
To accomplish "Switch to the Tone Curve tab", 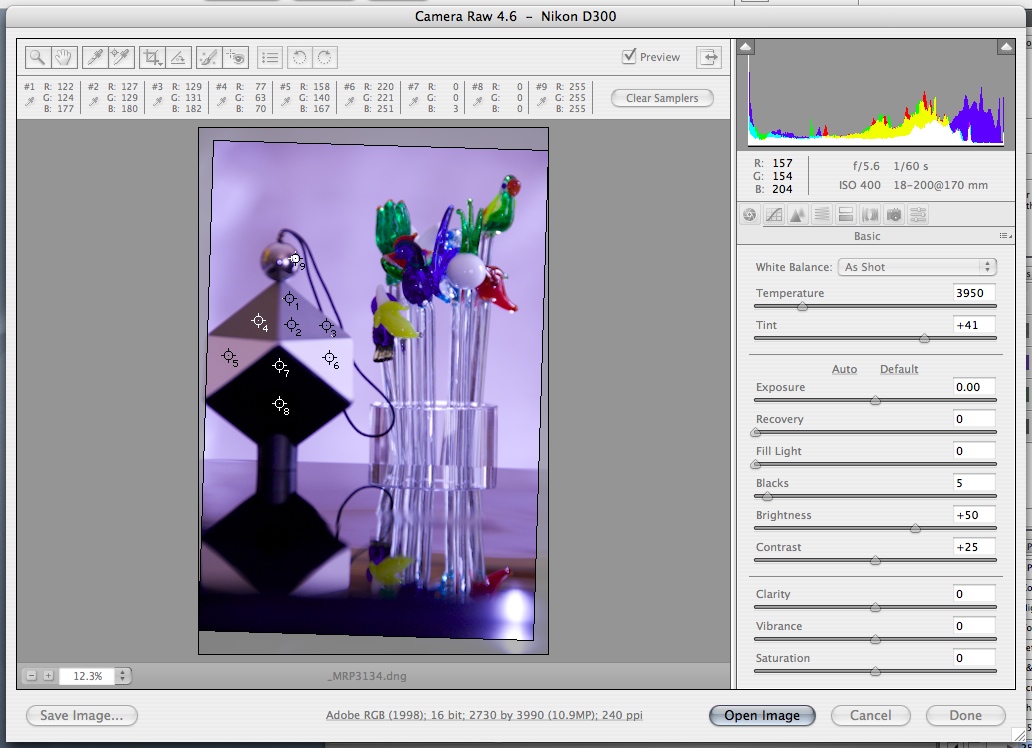I will point(773,214).
